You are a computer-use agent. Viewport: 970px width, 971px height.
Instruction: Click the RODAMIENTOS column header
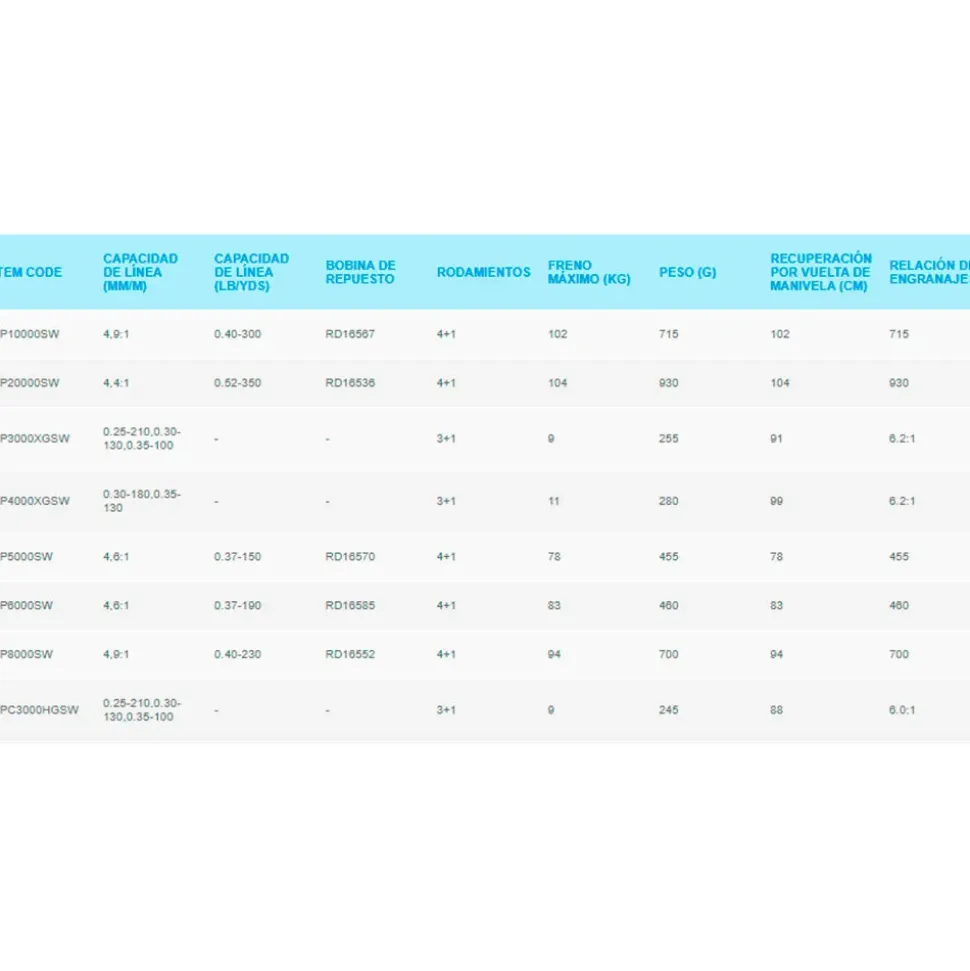(484, 272)
